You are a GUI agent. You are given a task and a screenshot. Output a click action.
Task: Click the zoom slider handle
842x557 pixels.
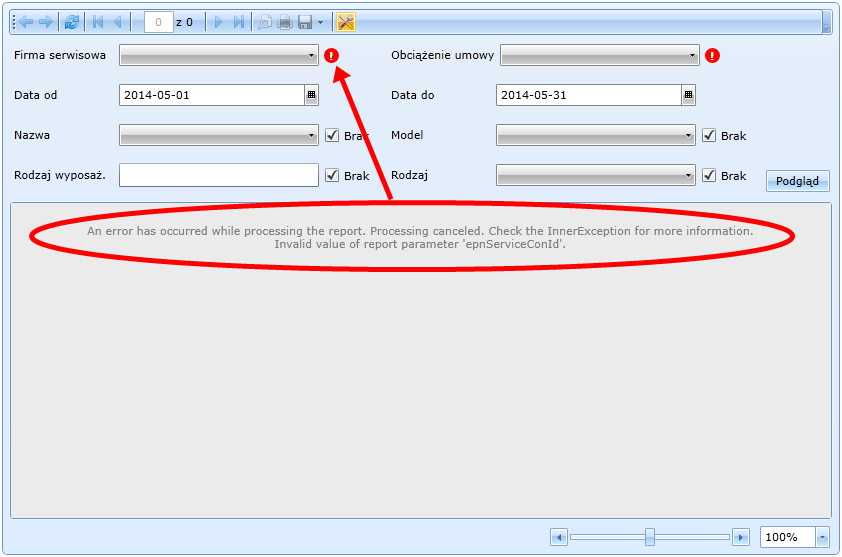click(650, 537)
